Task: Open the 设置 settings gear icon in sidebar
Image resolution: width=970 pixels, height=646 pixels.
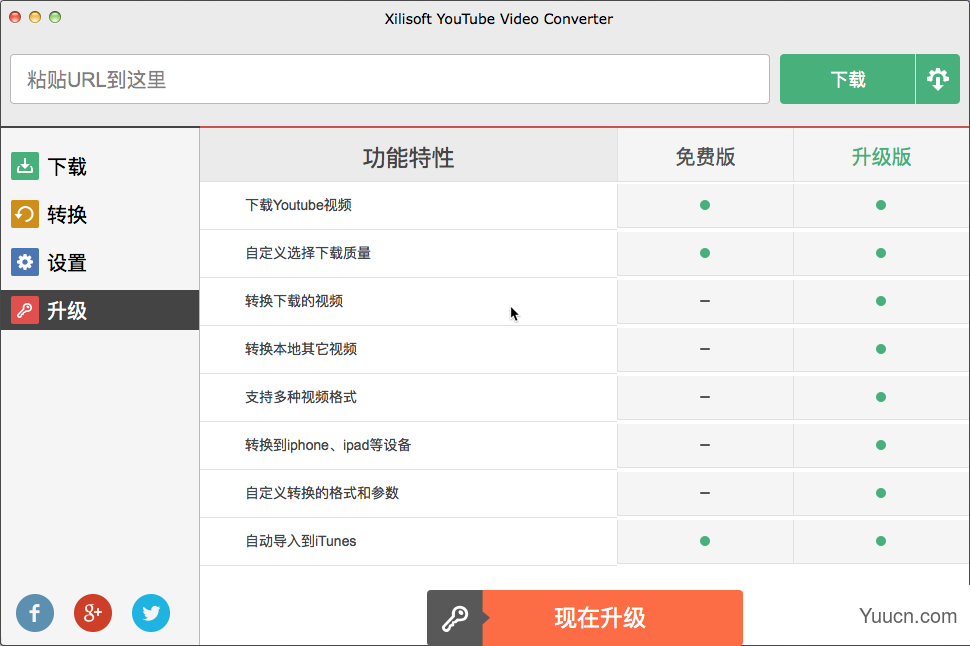Action: click(25, 262)
